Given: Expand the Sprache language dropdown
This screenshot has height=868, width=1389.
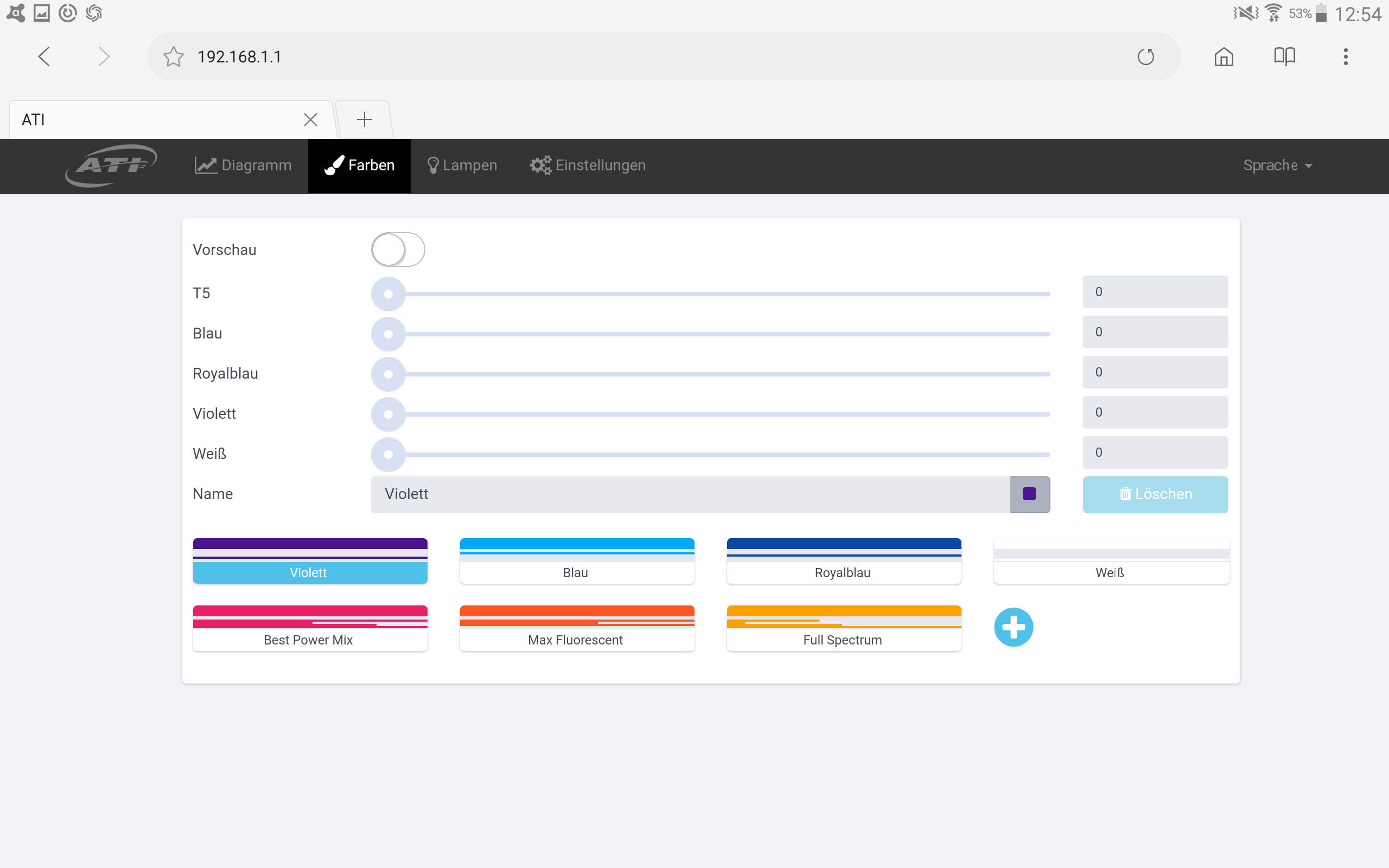Looking at the screenshot, I should click(x=1277, y=165).
